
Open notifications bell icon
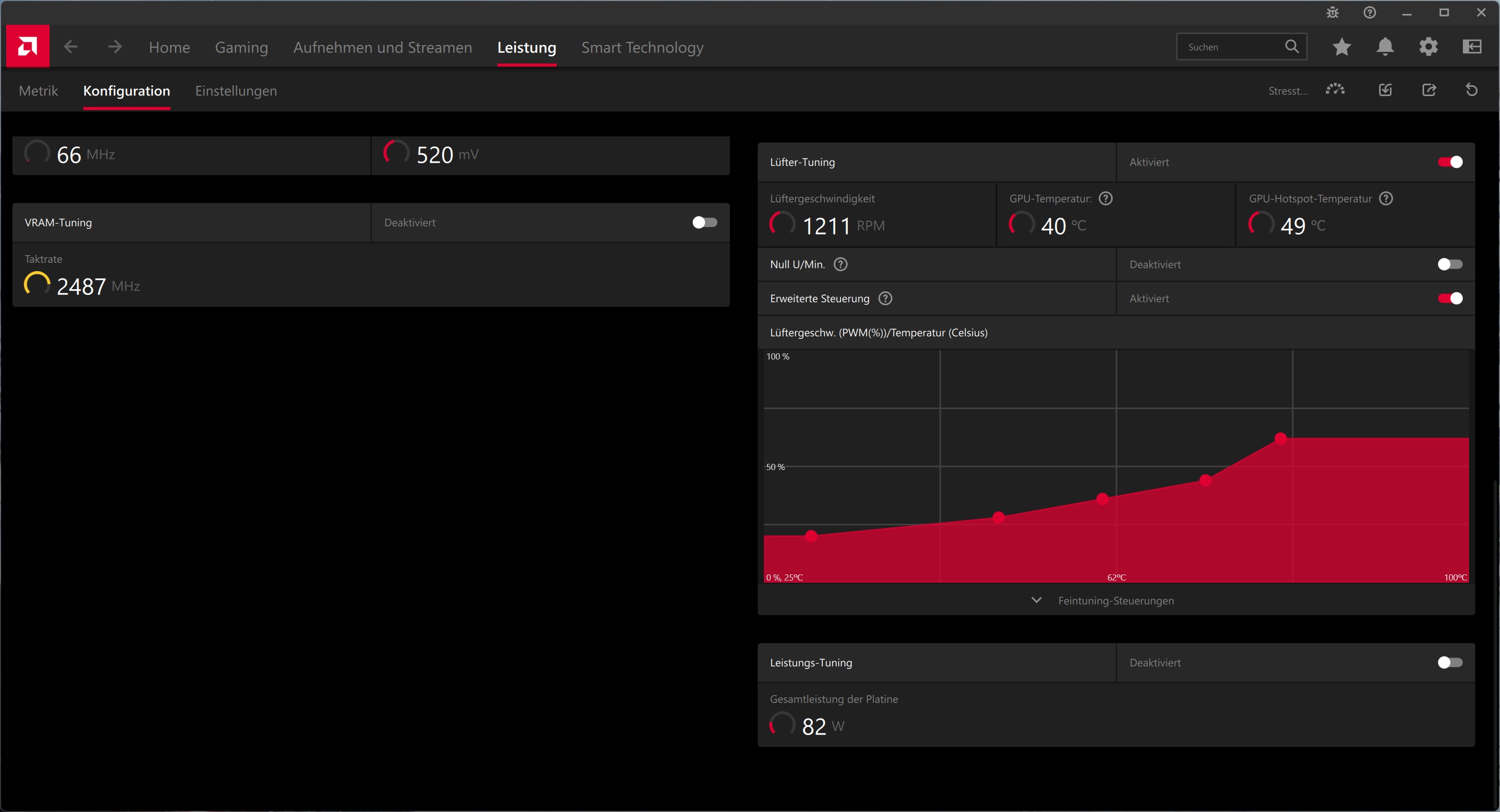1385,46
